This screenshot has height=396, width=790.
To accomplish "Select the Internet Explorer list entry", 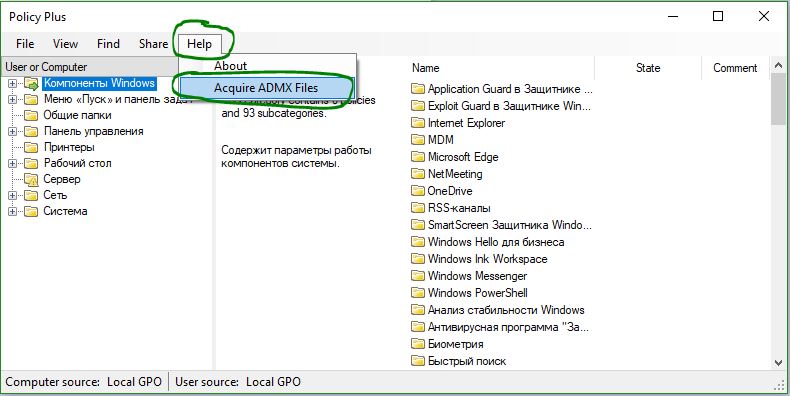I will pyautogui.click(x=466, y=123).
